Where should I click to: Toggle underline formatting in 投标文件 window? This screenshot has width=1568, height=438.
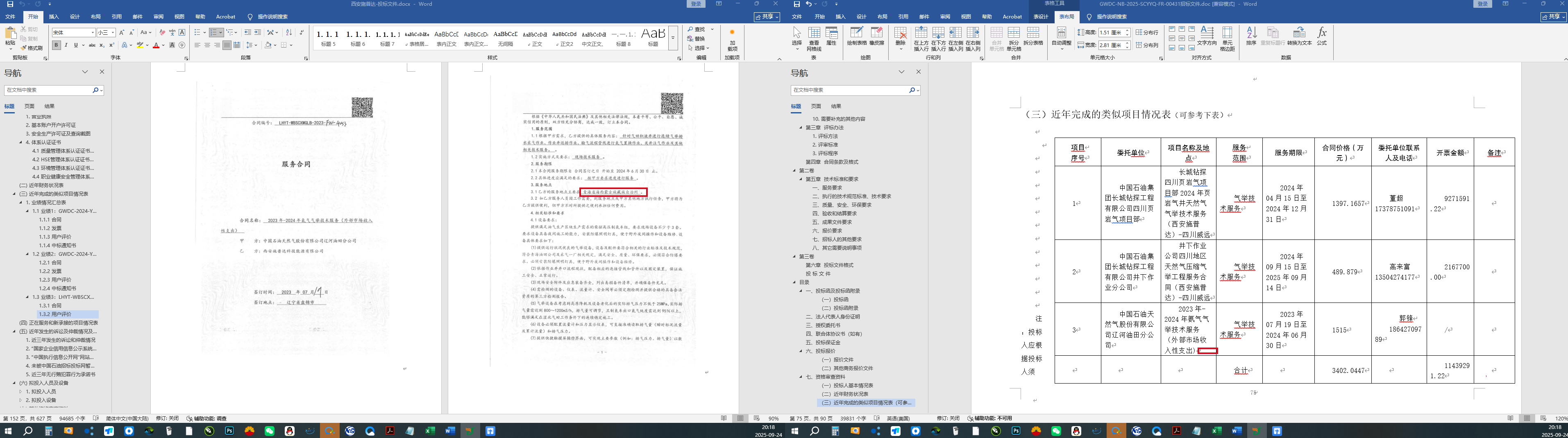(x=76, y=45)
